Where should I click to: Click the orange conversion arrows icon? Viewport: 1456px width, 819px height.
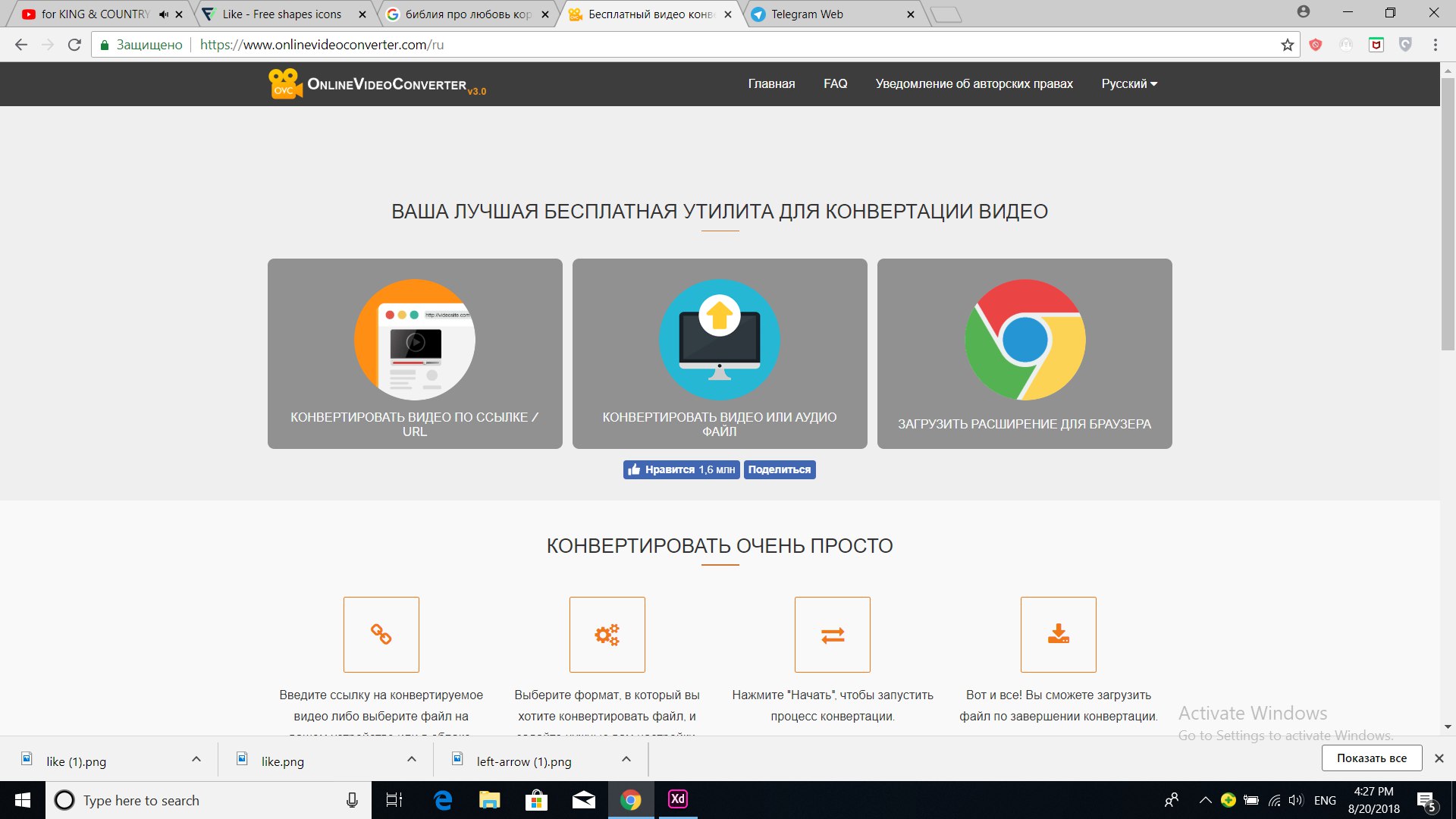coord(832,634)
